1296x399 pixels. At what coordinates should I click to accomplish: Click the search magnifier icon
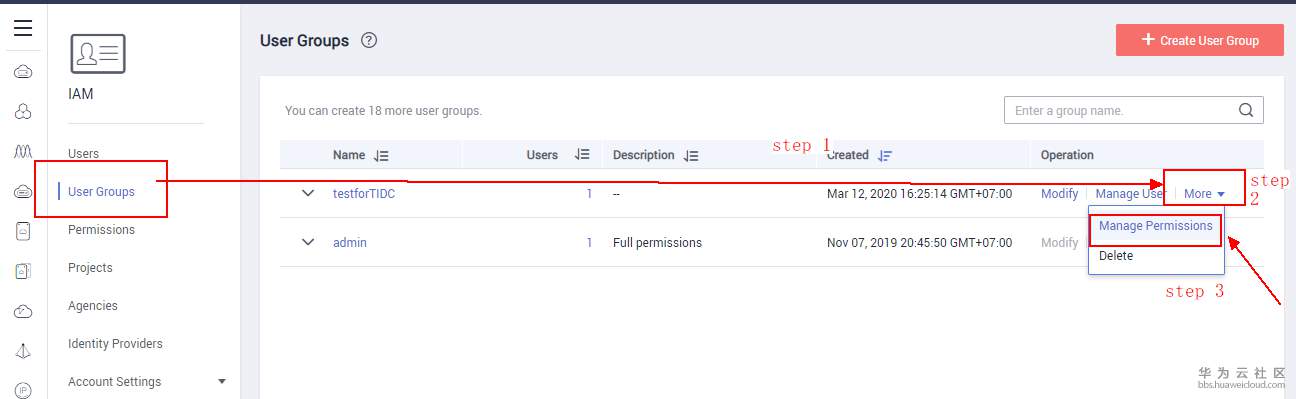[x=1246, y=110]
